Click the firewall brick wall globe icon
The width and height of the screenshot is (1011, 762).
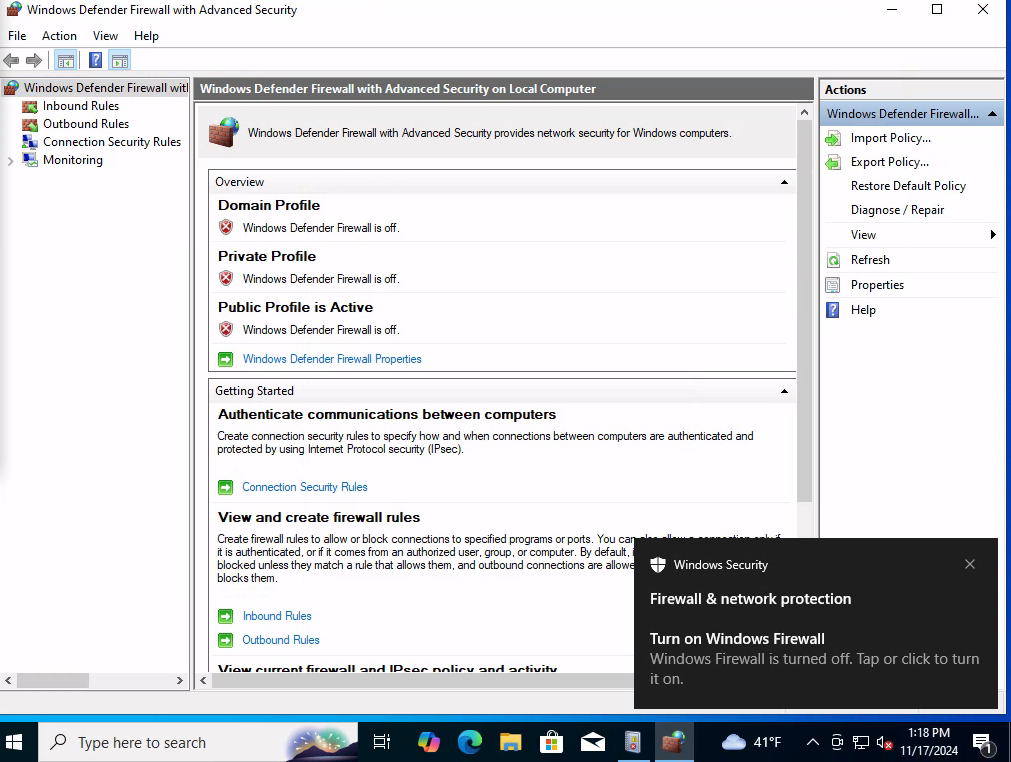pos(224,132)
